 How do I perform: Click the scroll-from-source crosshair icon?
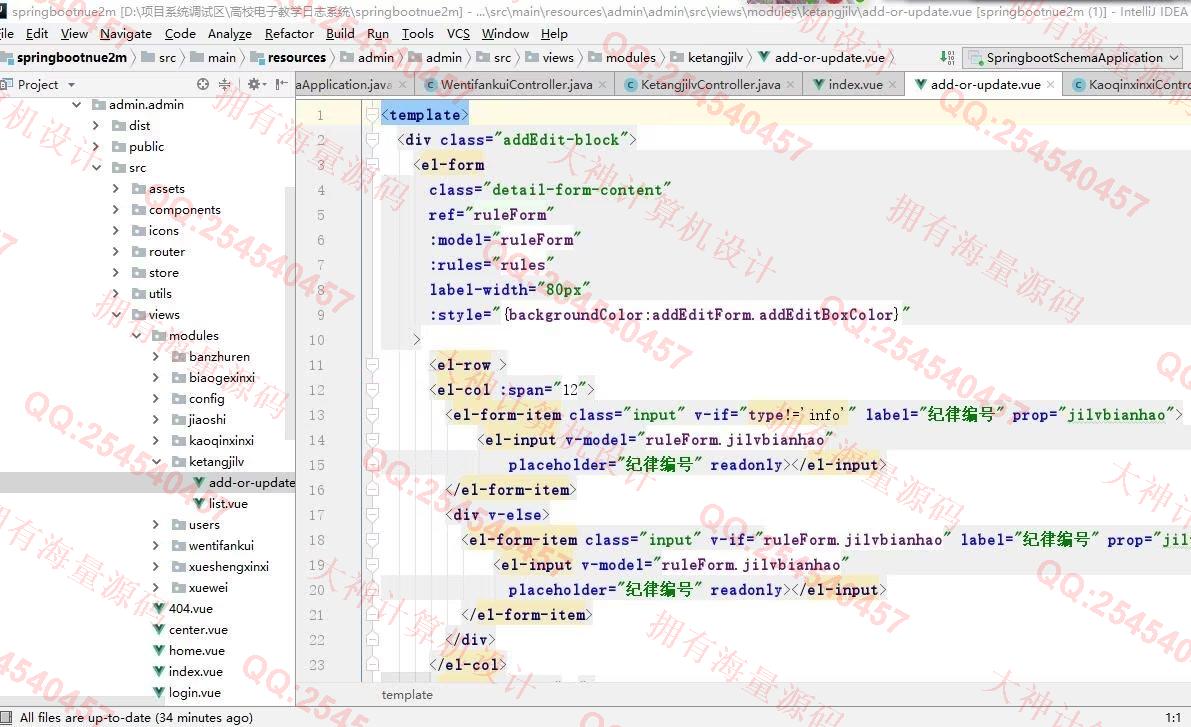tap(203, 85)
